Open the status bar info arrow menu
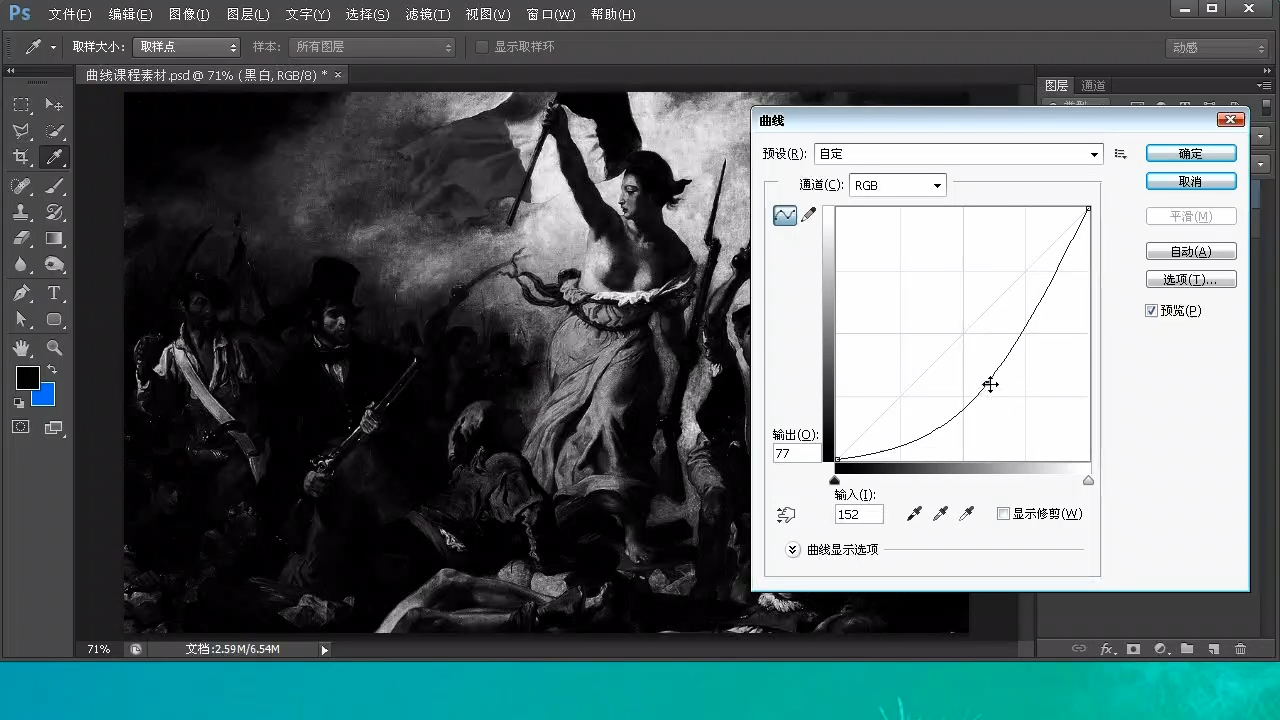The width and height of the screenshot is (1280, 720). 324,650
